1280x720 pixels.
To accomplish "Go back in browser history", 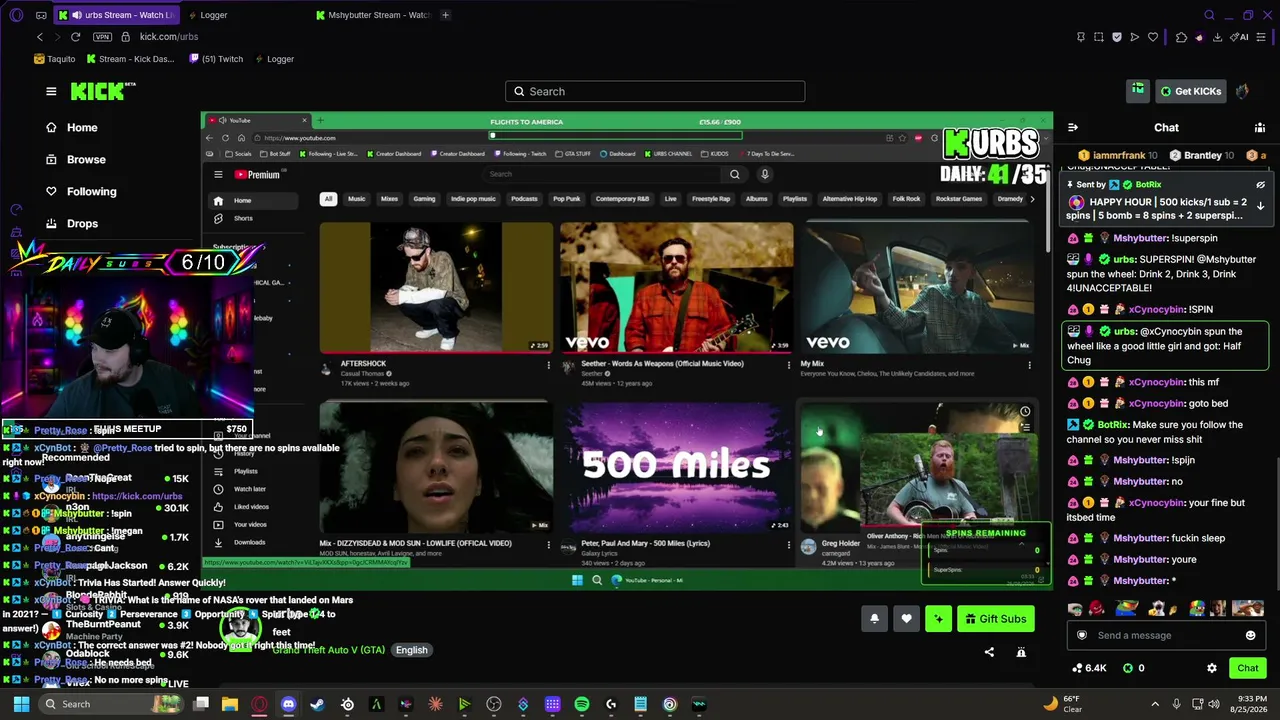I will [40, 37].
